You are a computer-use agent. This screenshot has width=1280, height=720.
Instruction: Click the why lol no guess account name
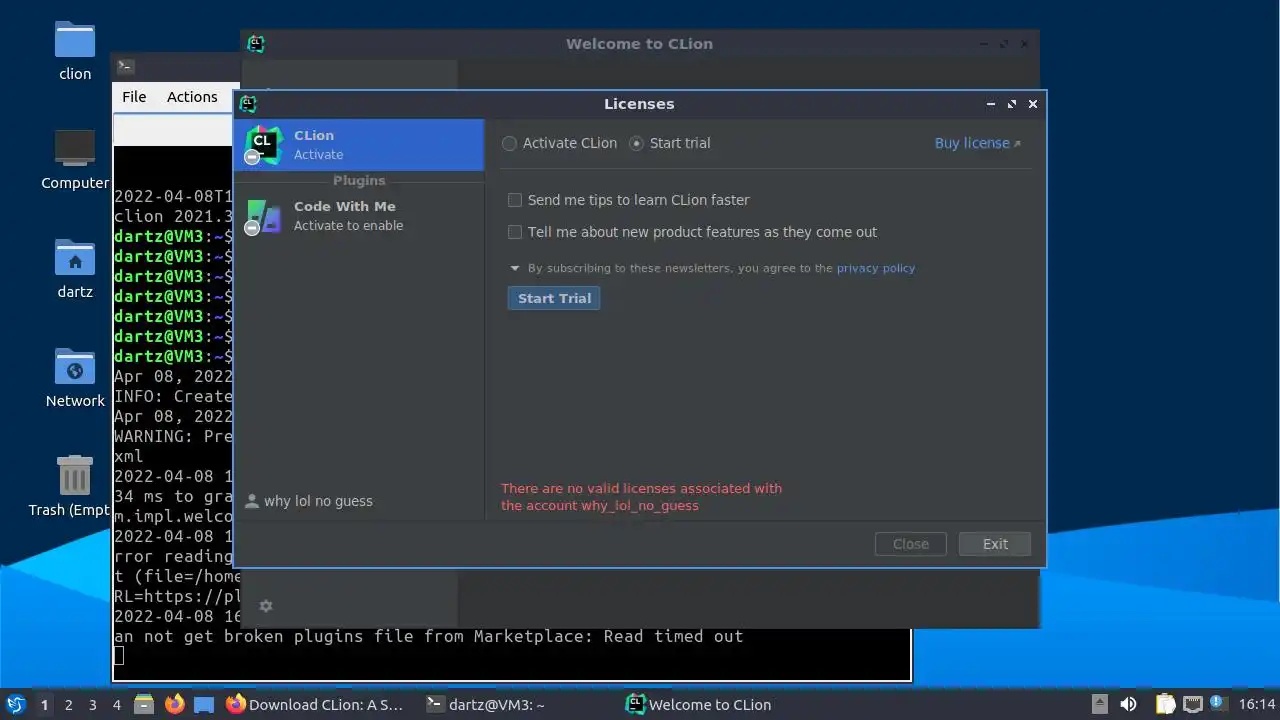(x=318, y=501)
